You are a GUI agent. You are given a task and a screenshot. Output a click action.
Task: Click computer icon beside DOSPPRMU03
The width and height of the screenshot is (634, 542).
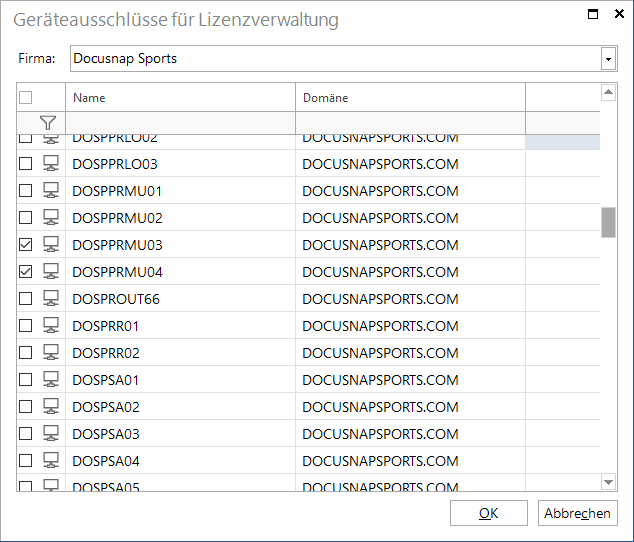[x=51, y=244]
